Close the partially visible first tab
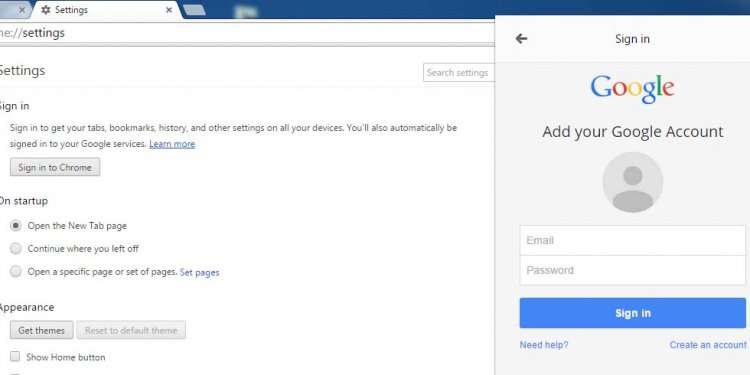 click(22, 10)
